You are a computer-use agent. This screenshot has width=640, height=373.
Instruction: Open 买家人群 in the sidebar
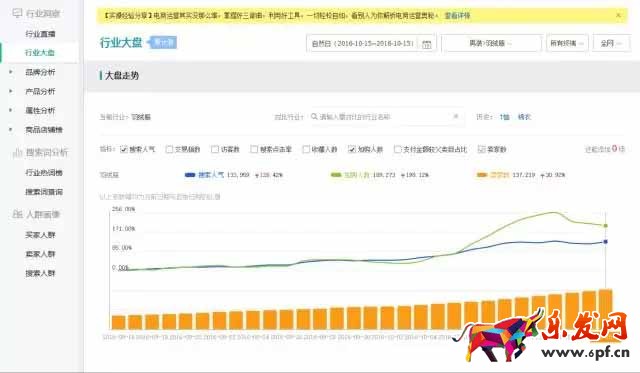point(40,235)
